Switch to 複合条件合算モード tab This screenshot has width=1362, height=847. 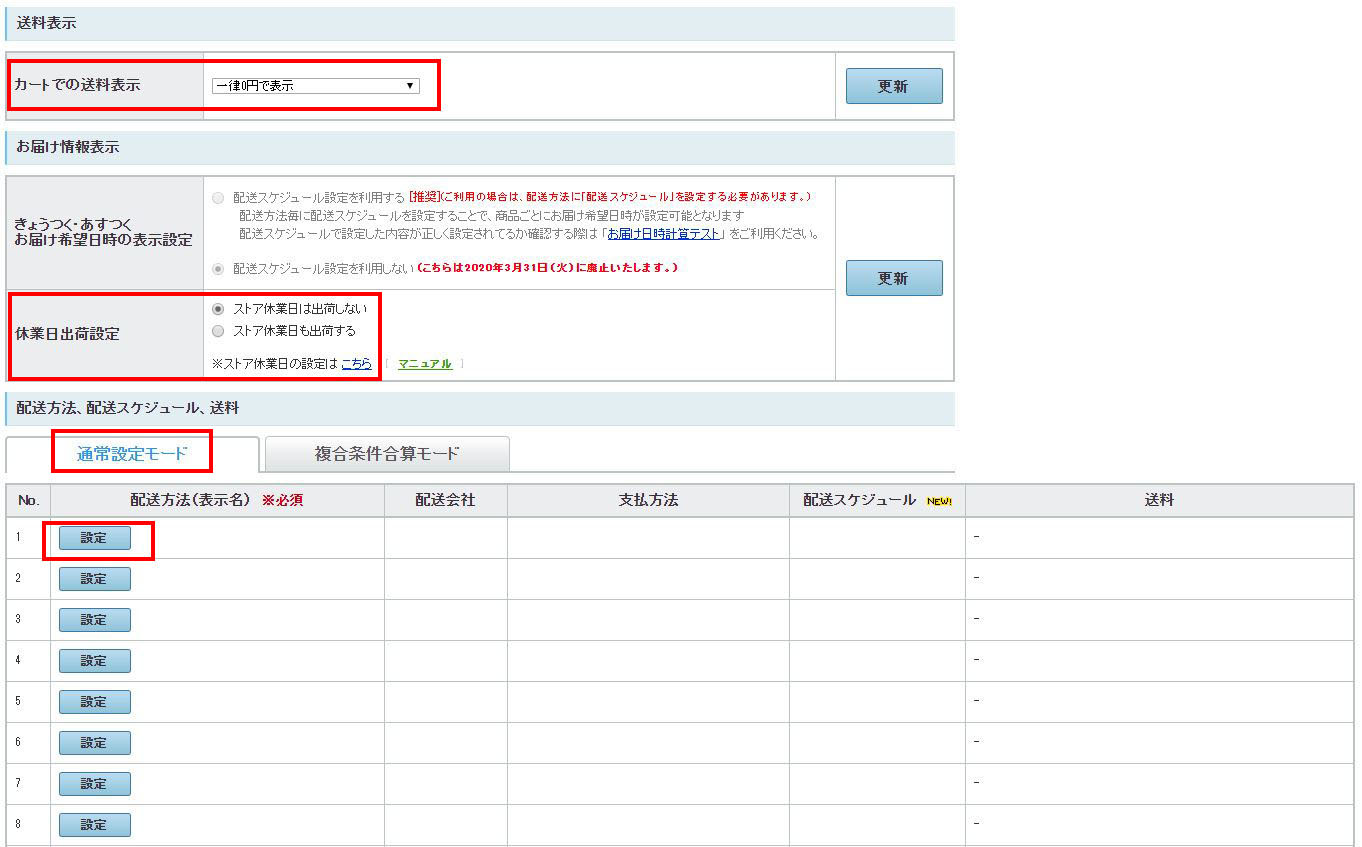(387, 453)
